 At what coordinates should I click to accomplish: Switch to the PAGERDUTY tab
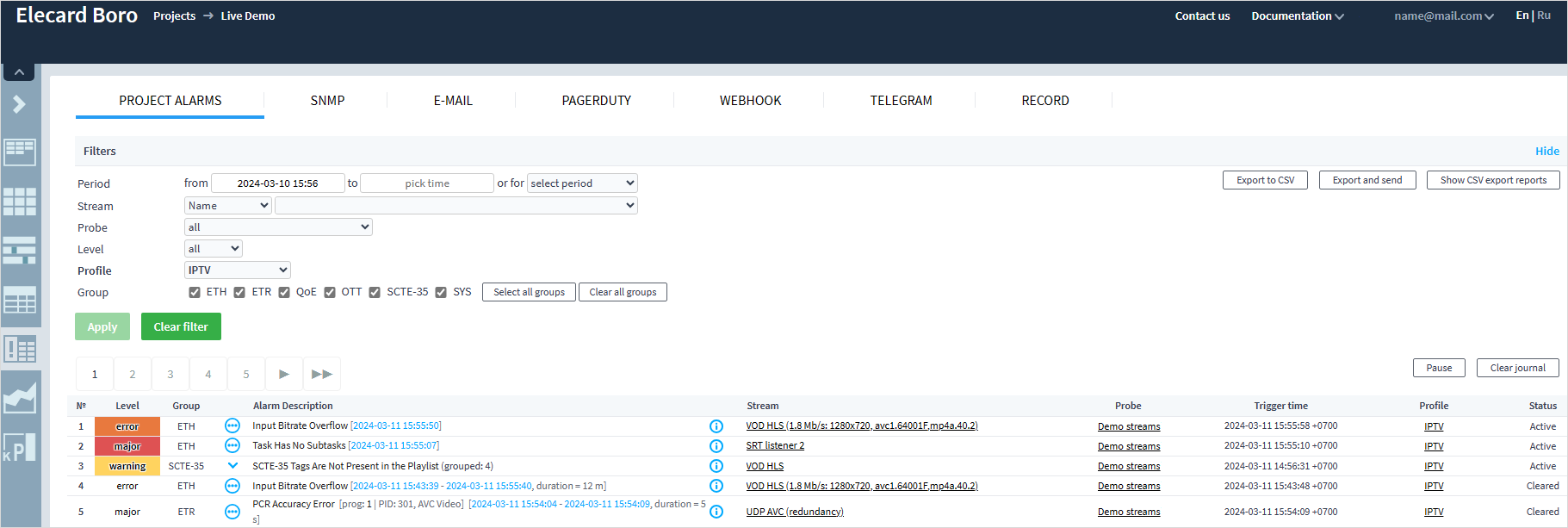[596, 101]
